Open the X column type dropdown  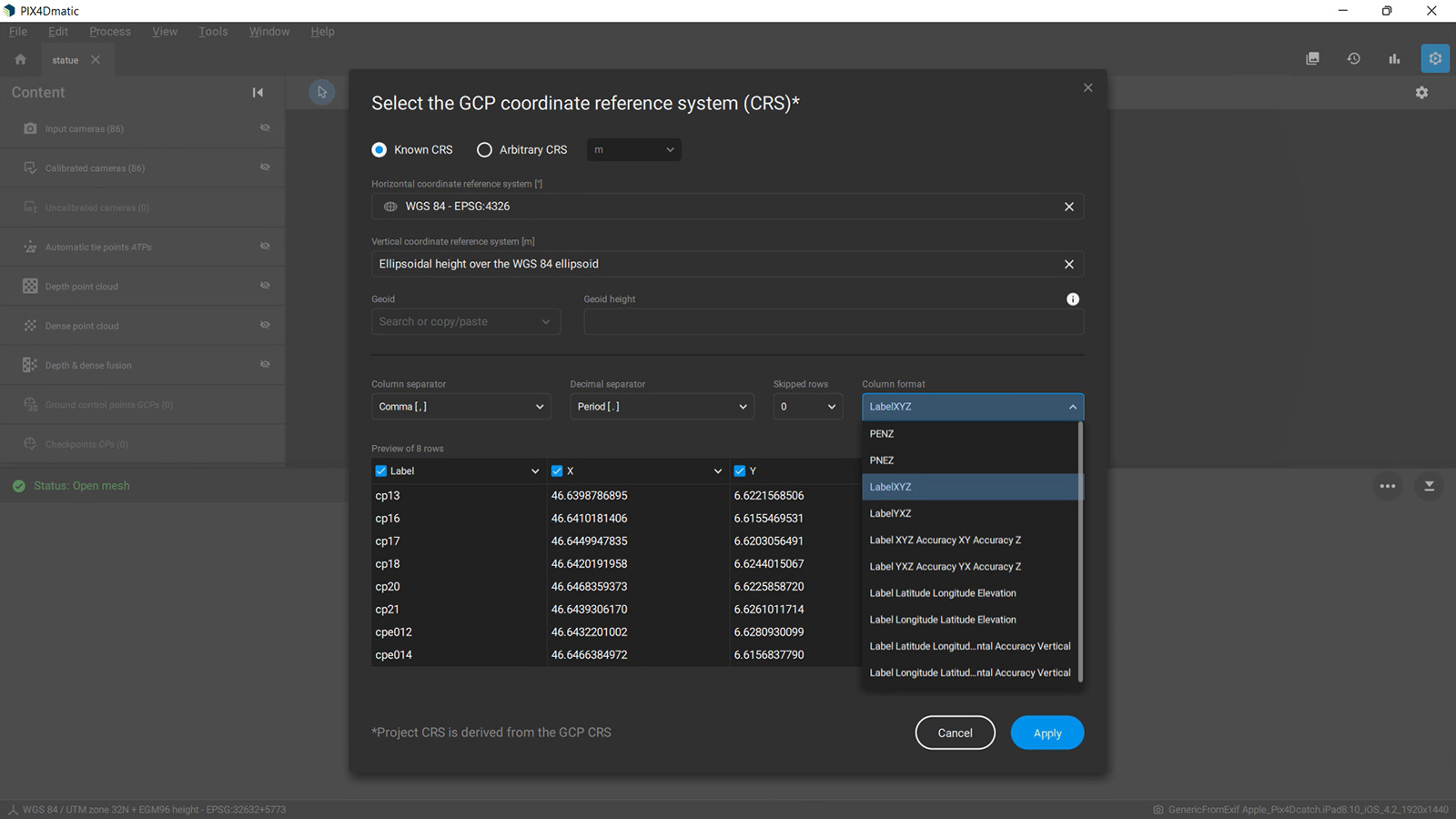[x=717, y=470]
